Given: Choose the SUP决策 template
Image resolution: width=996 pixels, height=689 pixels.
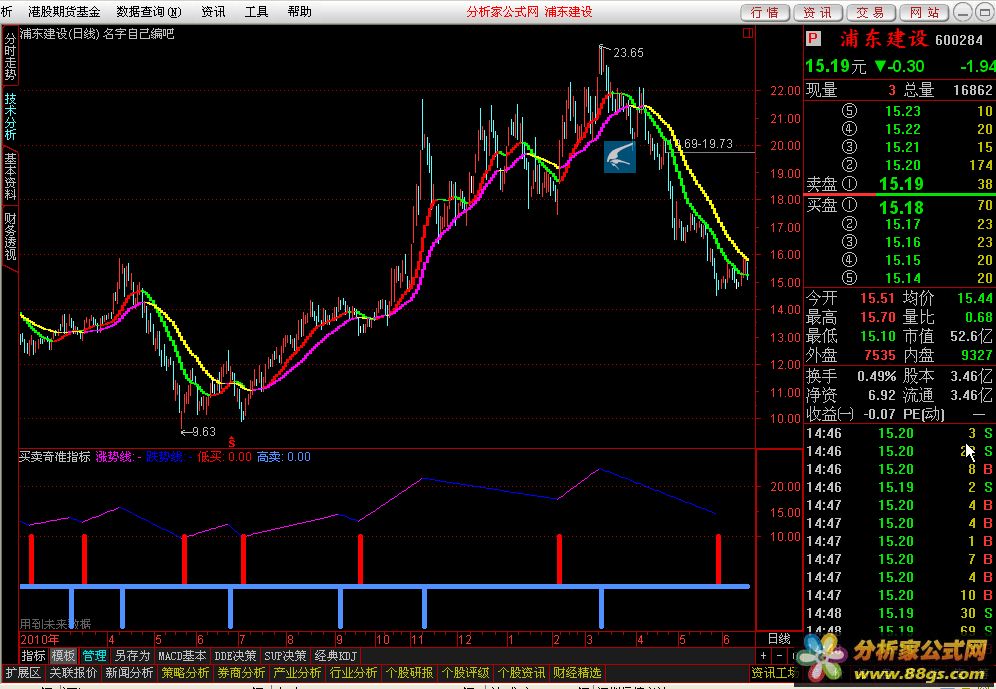Looking at the screenshot, I should [285, 655].
